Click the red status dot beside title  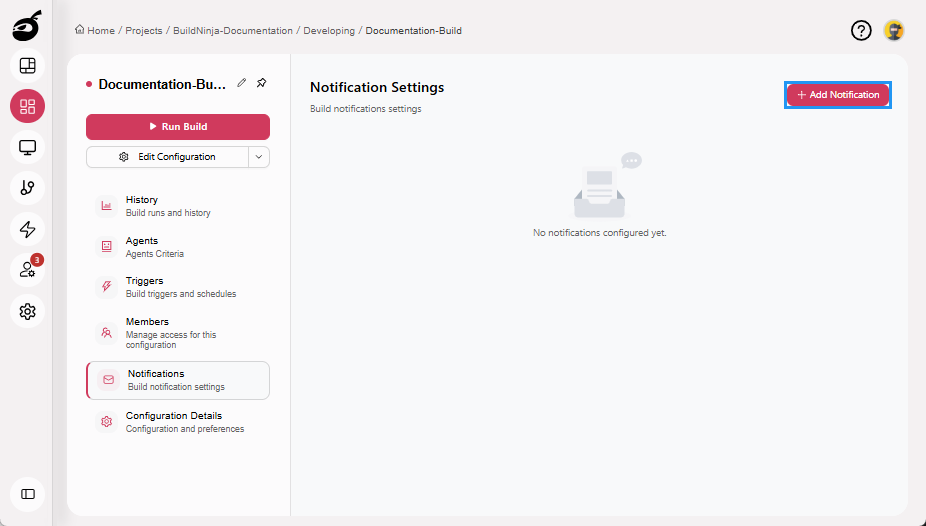coord(89,84)
